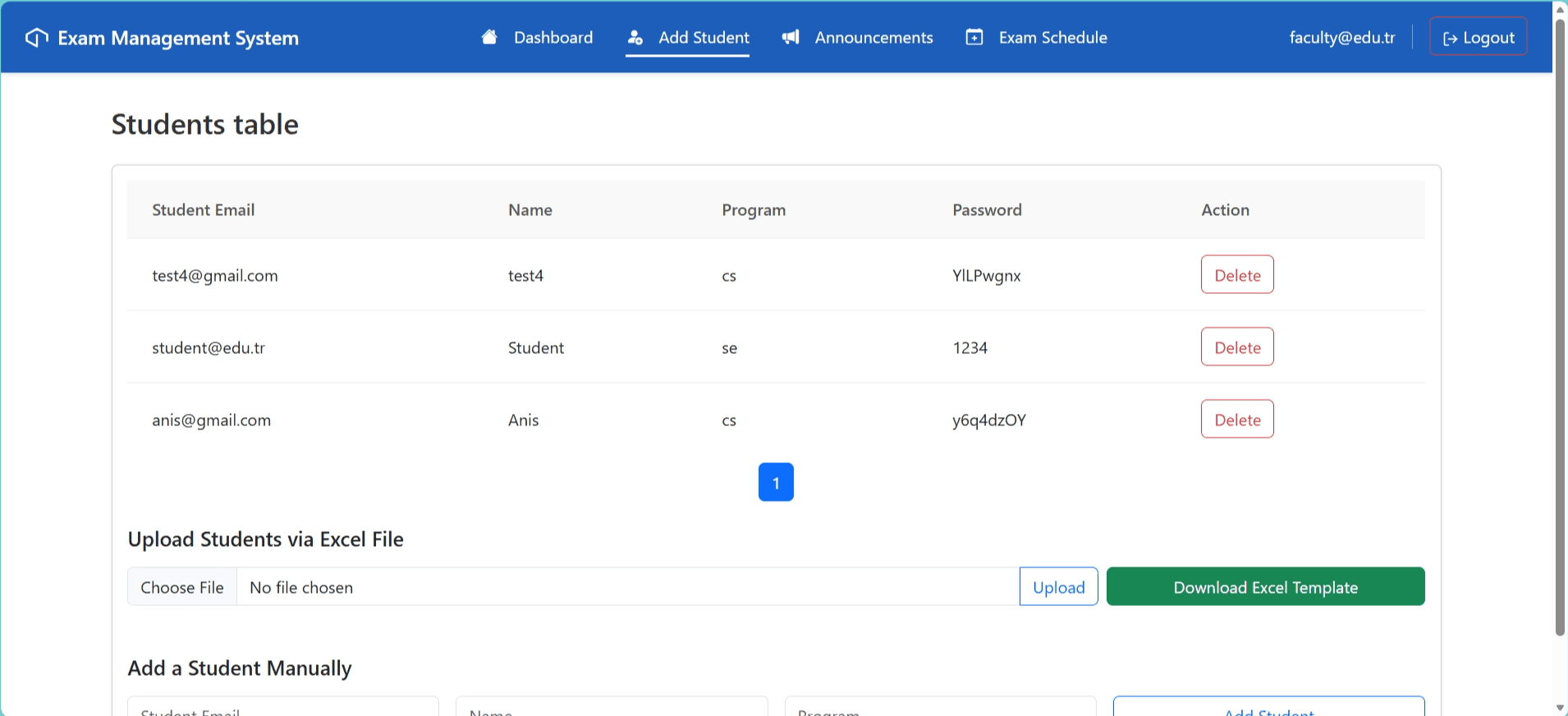
Task: Click Choose File to pick an Excel file
Action: (x=182, y=587)
